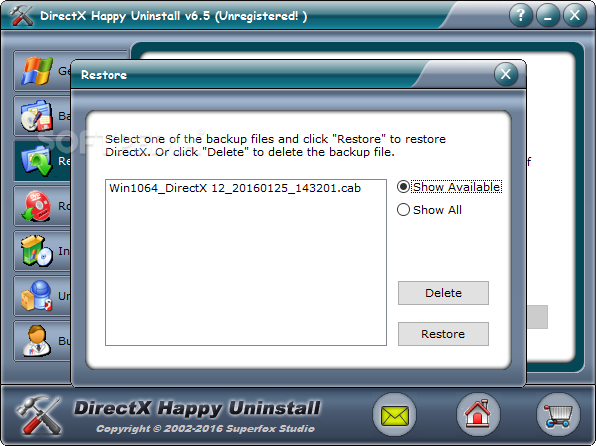Image resolution: width=596 pixels, height=446 pixels.
Task: Click the envelope email icon
Action: coord(395,415)
